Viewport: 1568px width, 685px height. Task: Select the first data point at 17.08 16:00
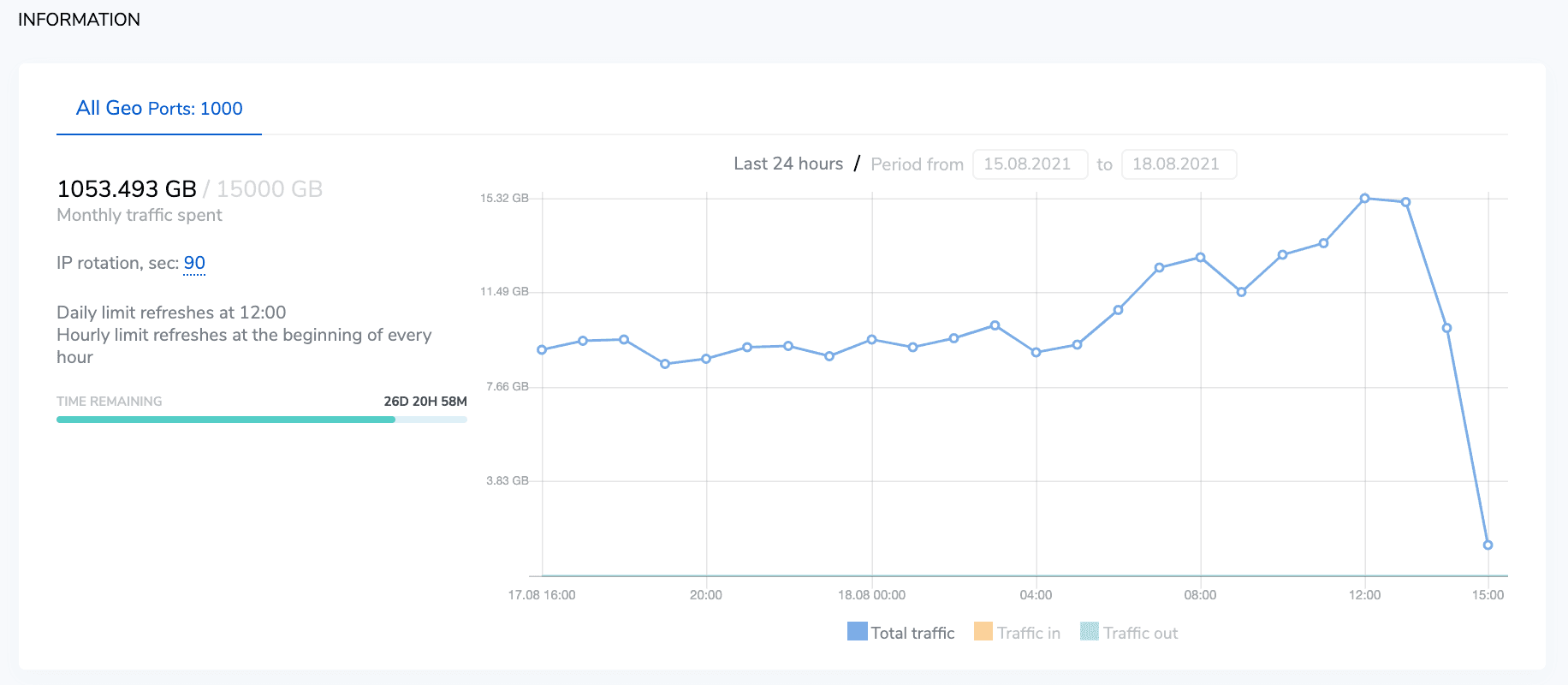[x=542, y=349]
